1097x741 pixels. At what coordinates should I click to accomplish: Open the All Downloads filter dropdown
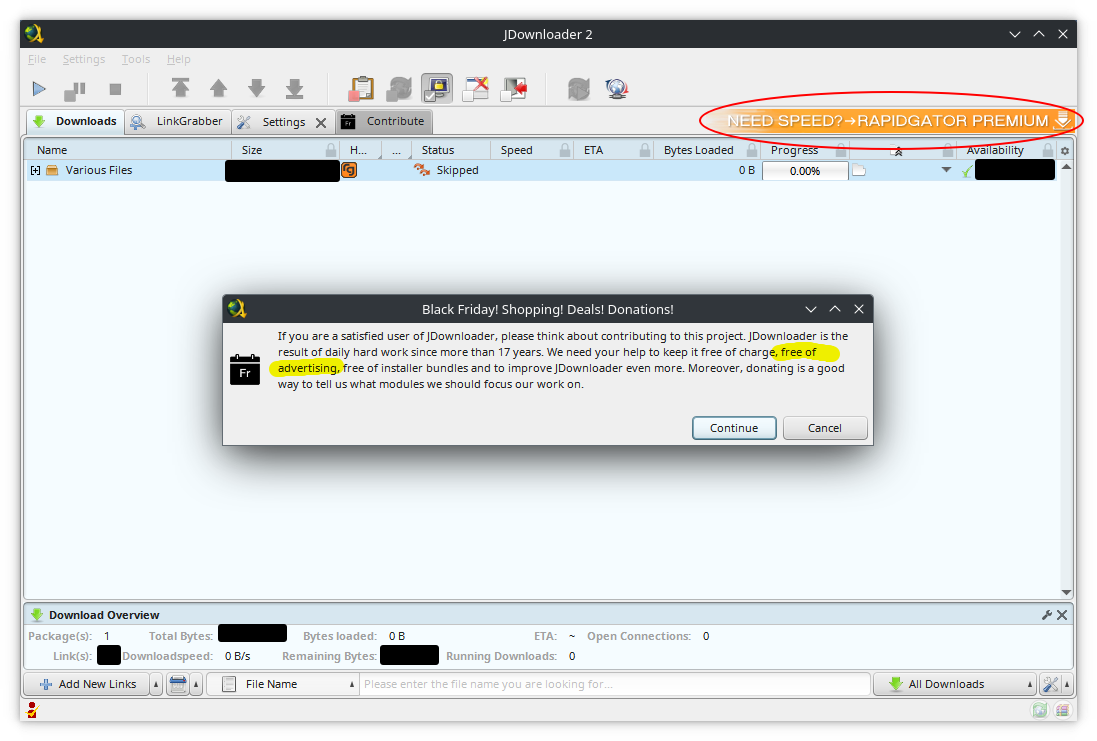953,684
